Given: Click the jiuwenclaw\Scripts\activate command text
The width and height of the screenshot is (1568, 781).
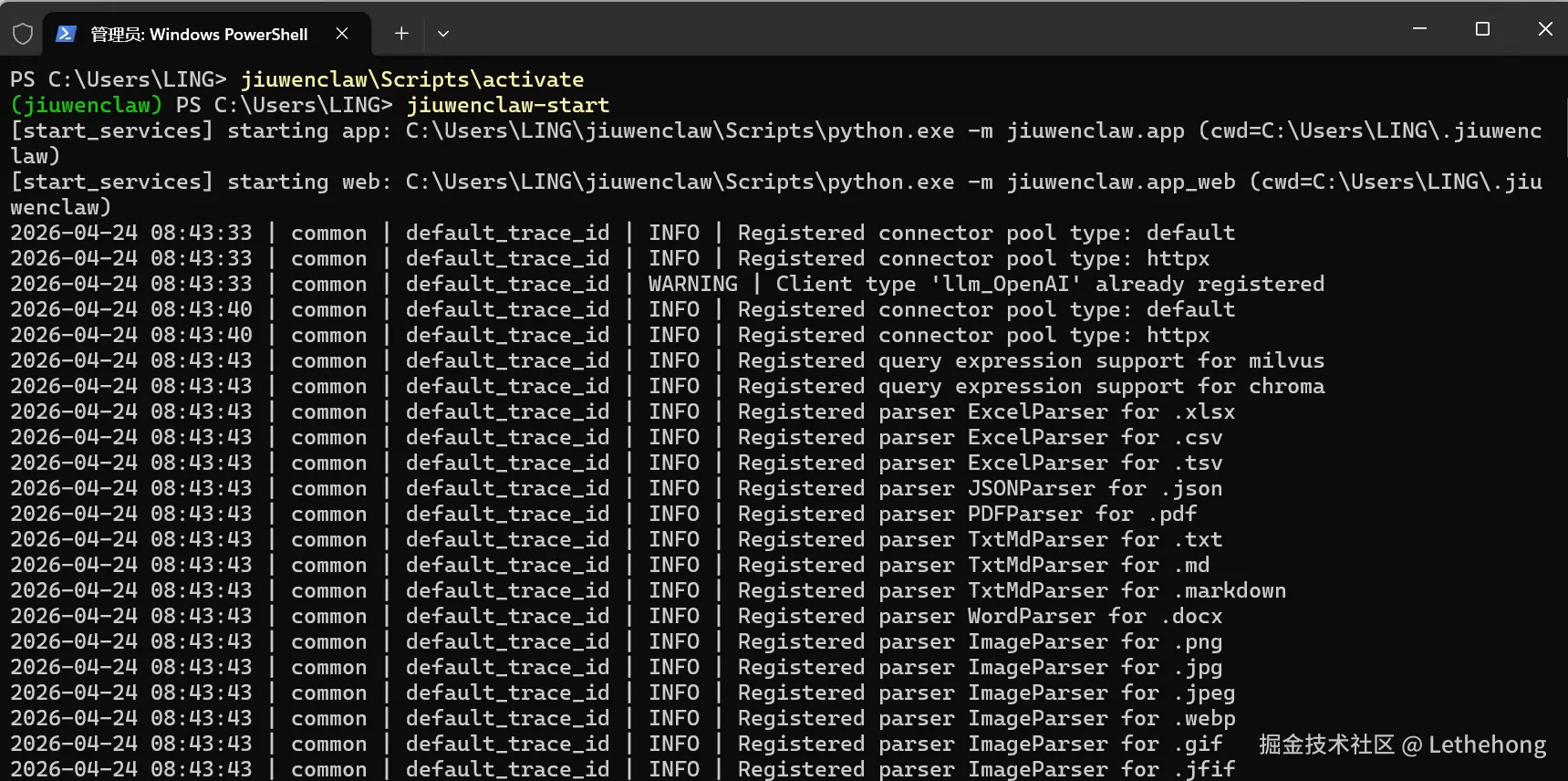Looking at the screenshot, I should coord(412,79).
